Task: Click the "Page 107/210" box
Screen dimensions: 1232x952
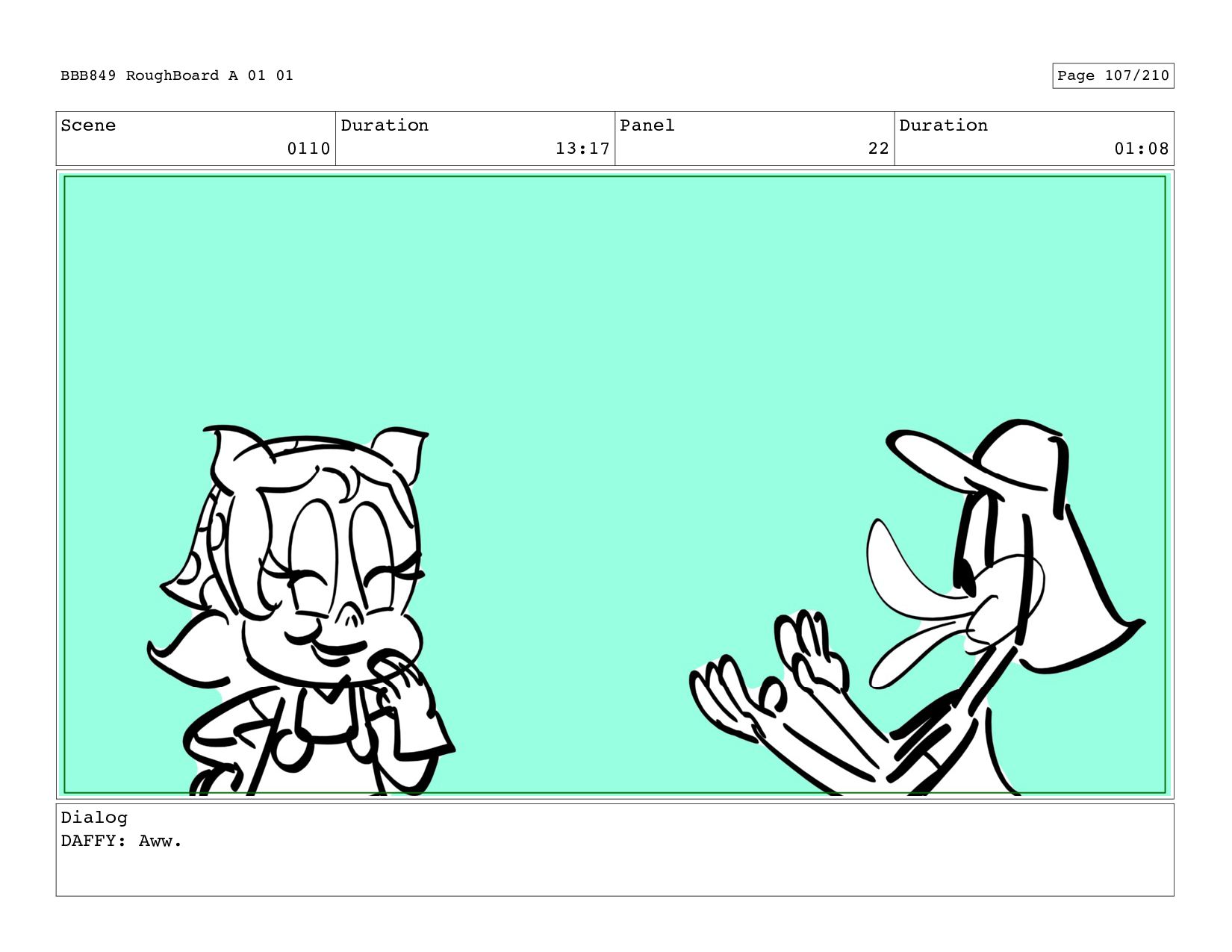Action: [x=1113, y=75]
